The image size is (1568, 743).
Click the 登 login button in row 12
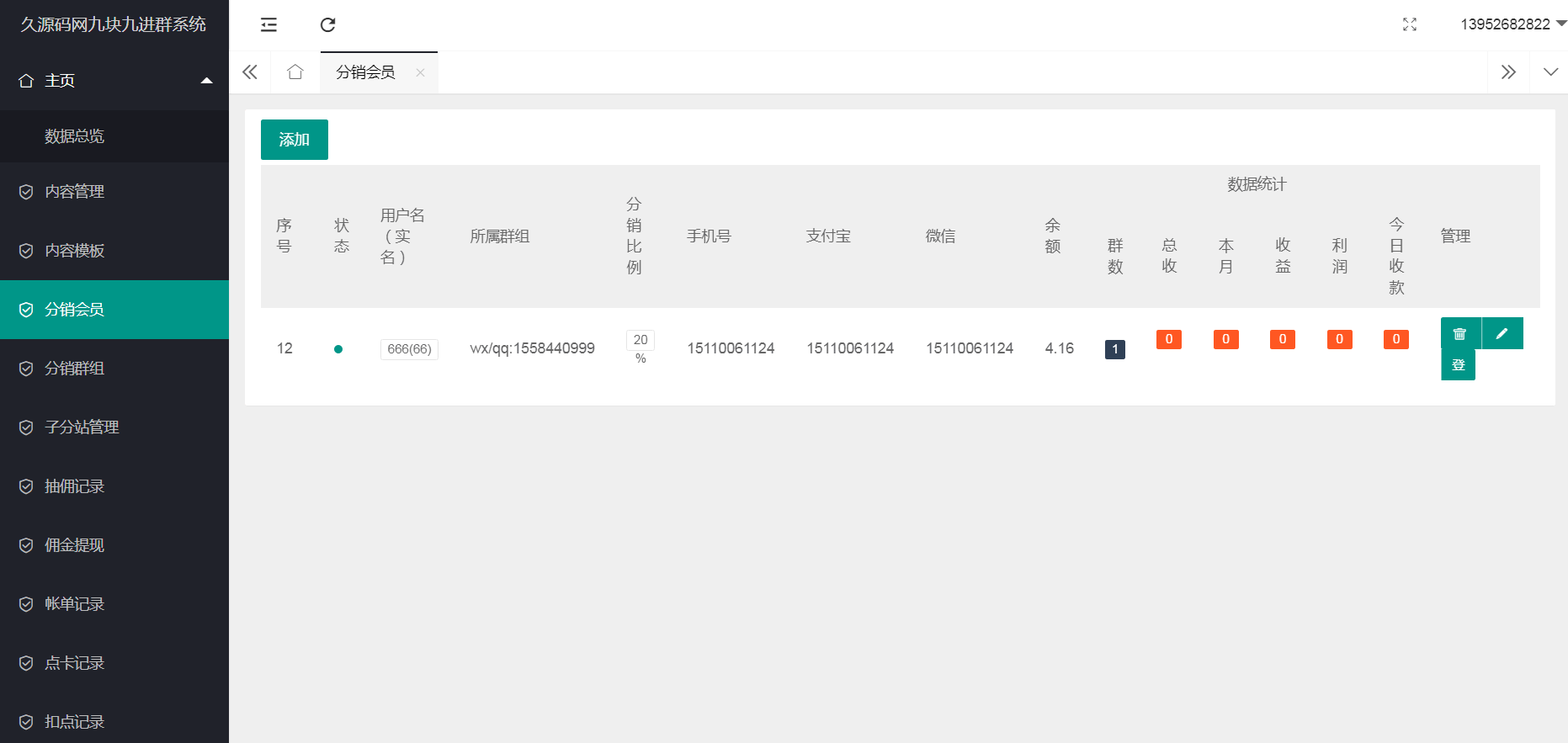[x=1458, y=365]
